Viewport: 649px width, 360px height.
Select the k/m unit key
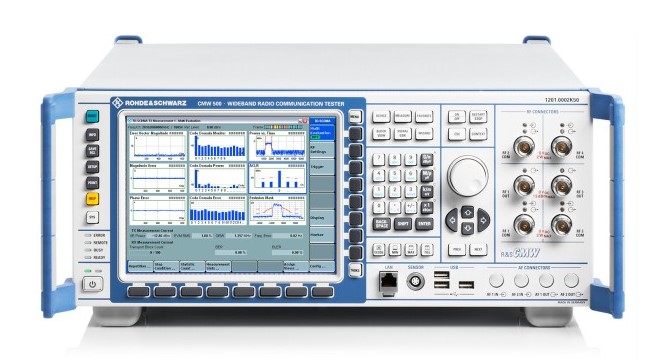(427, 192)
